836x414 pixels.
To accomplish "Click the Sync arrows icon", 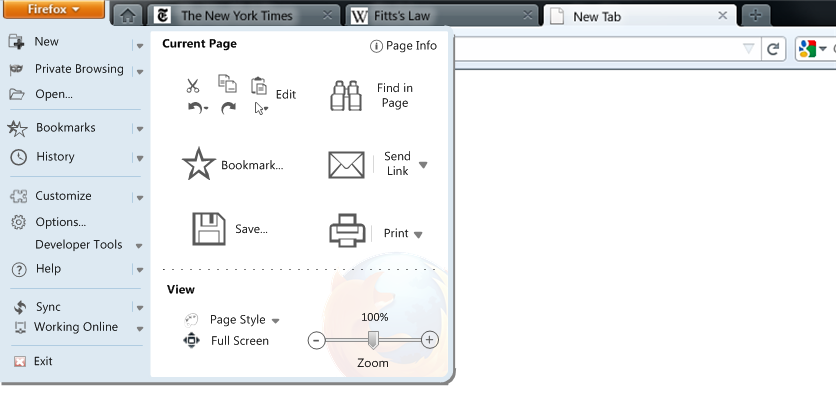I will coord(20,307).
